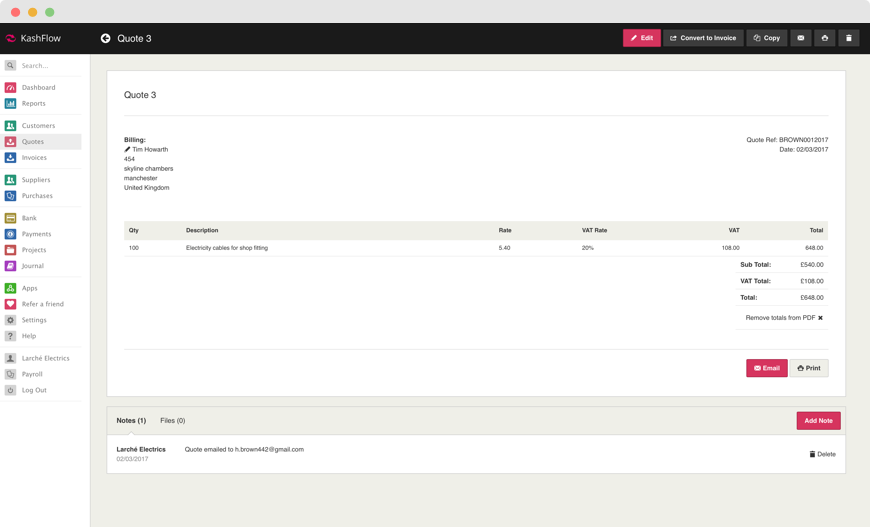Click Convert to Invoice button
870x527 pixels.
click(x=703, y=38)
